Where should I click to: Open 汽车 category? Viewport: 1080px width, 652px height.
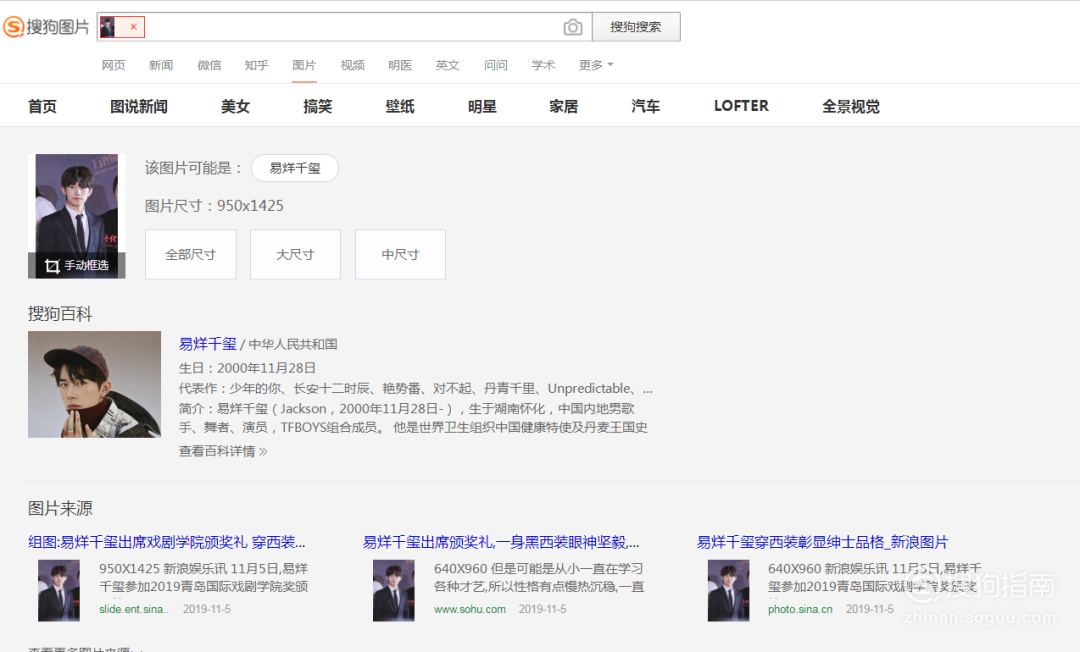click(645, 106)
